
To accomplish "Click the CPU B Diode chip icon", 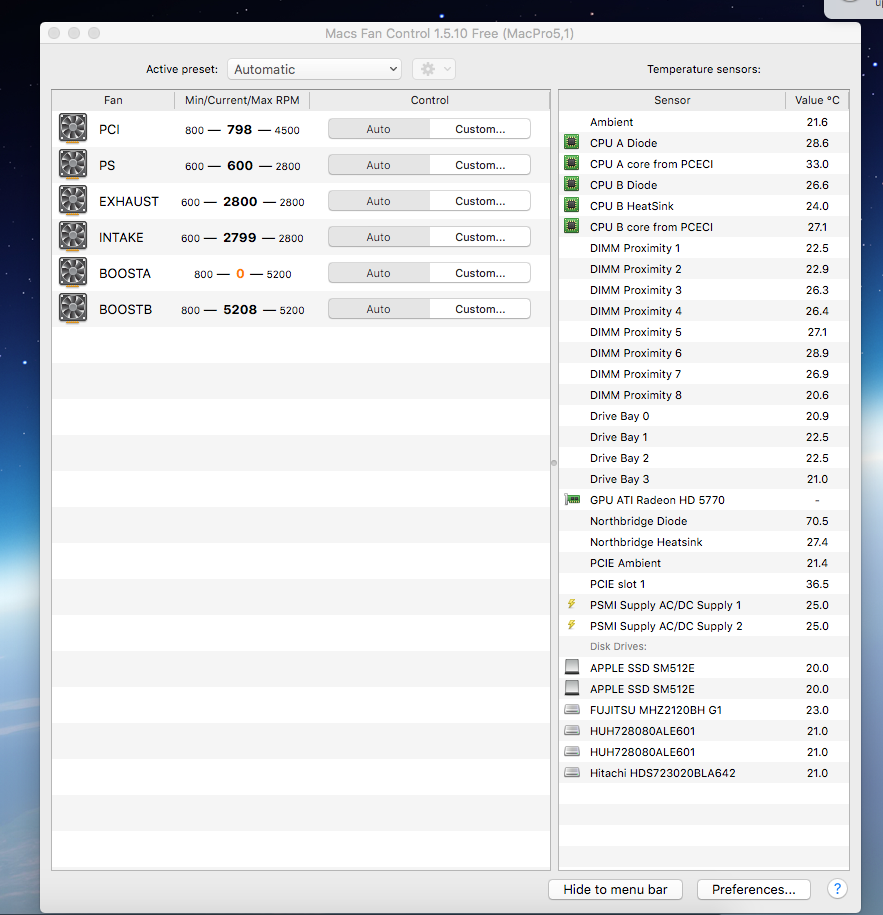I will coord(572,184).
